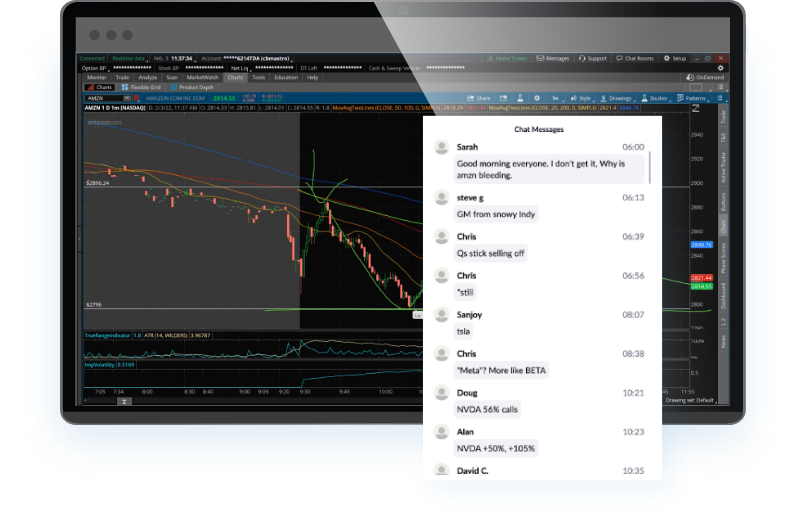Open the Buttons sidebar panel
Image resolution: width=803 pixels, height=528 pixels.
pyautogui.click(x=723, y=201)
